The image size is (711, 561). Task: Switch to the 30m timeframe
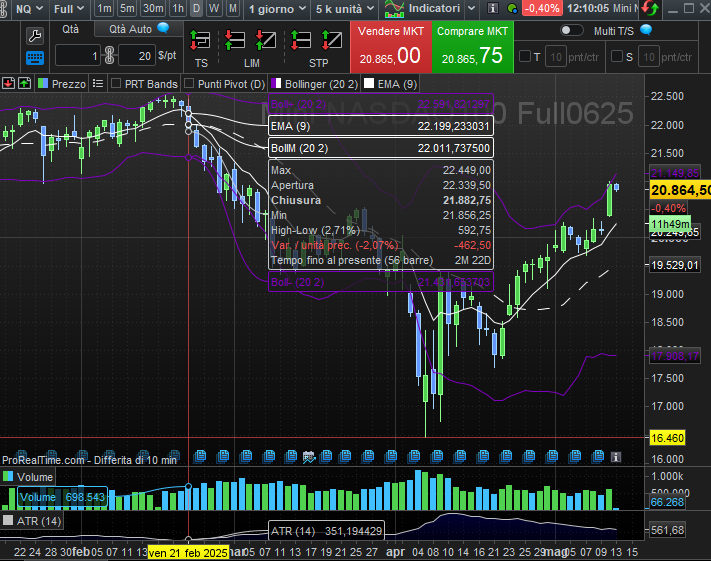tap(152, 8)
